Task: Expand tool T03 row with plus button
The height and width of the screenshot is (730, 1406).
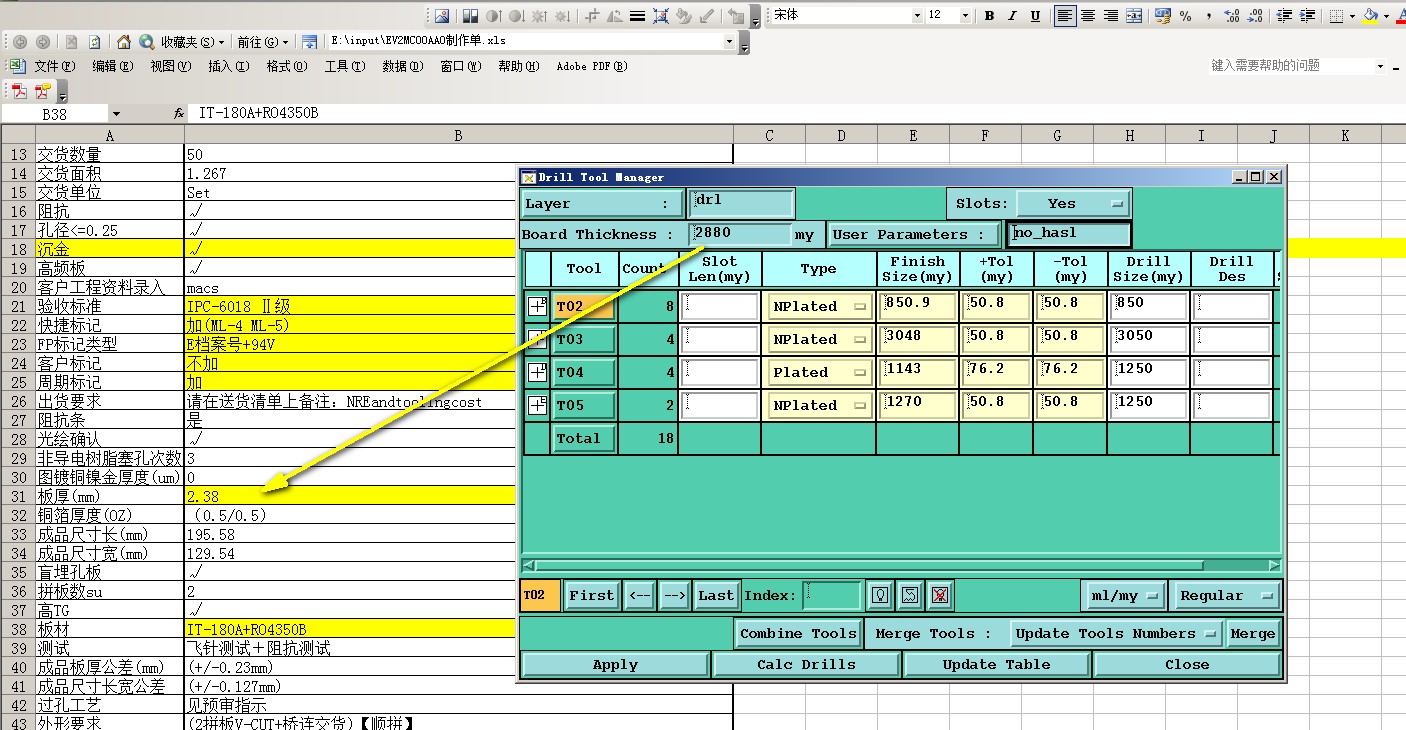Action: pyautogui.click(x=537, y=339)
